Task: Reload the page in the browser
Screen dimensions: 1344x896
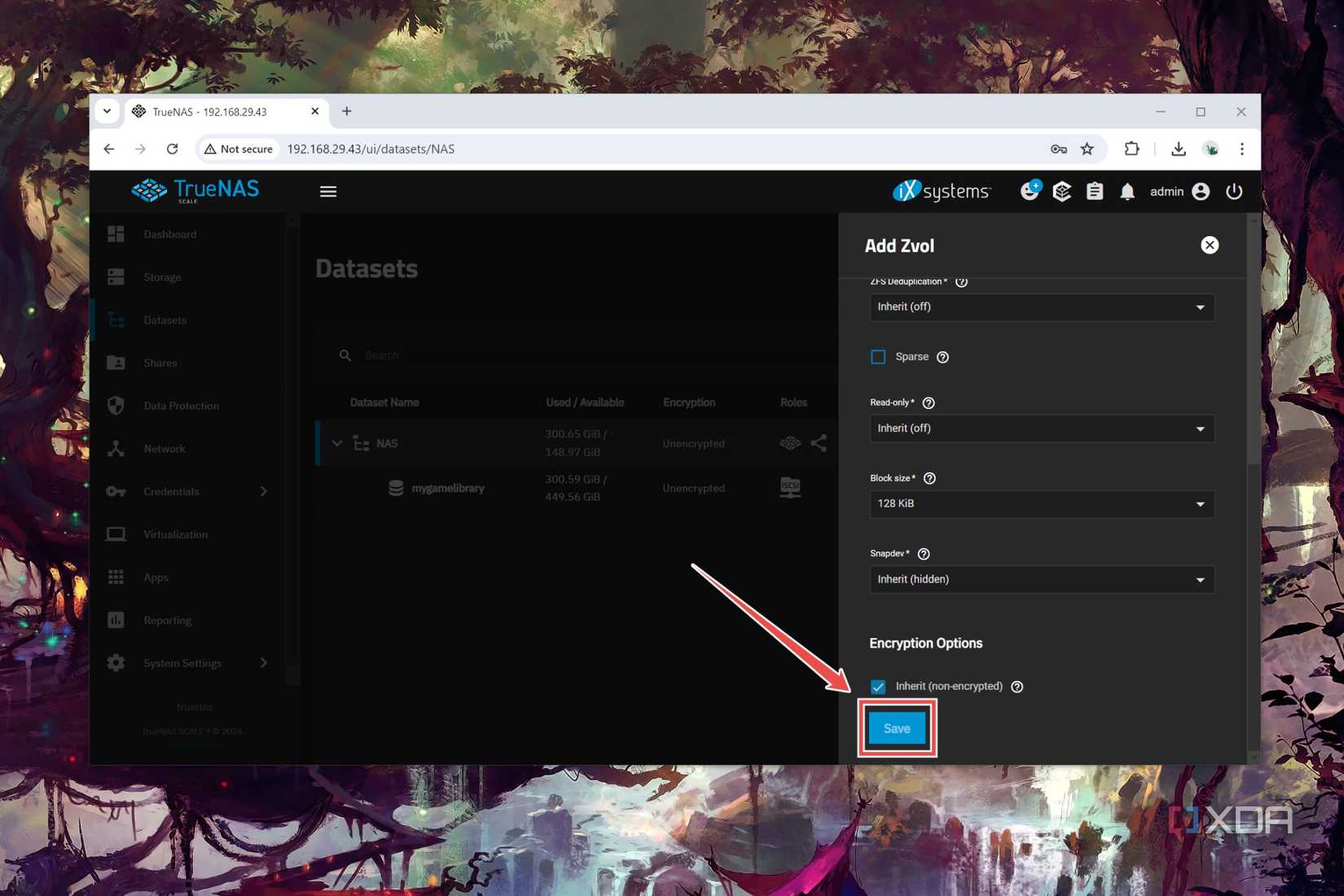Action: [x=172, y=149]
